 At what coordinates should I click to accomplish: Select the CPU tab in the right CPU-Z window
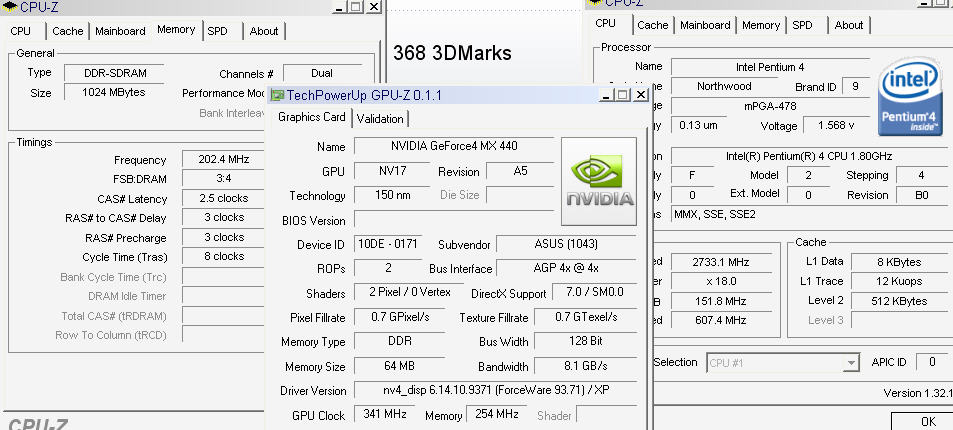605,23
